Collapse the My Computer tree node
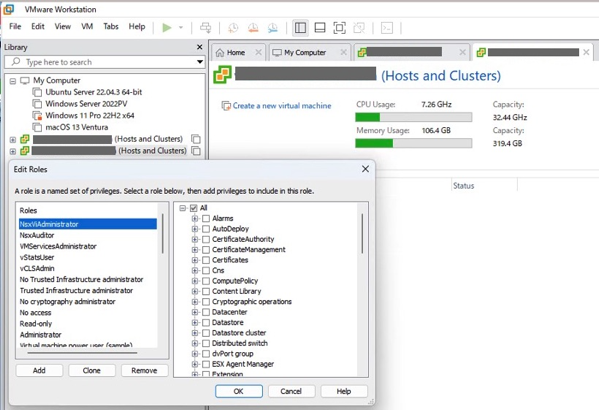599x410 pixels. tap(13, 81)
